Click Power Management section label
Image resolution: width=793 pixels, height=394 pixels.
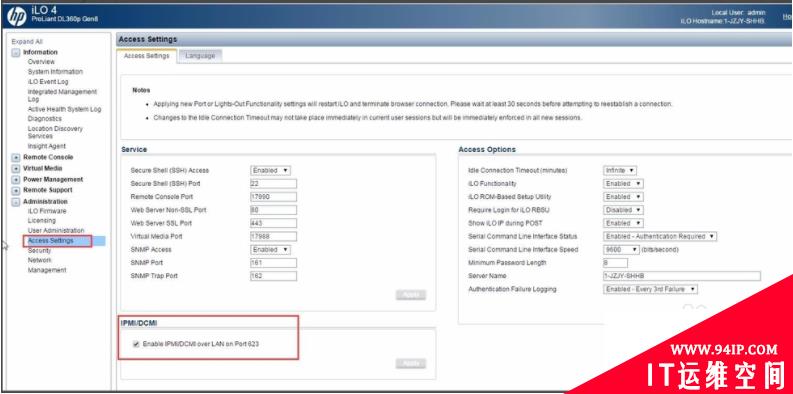(53, 180)
